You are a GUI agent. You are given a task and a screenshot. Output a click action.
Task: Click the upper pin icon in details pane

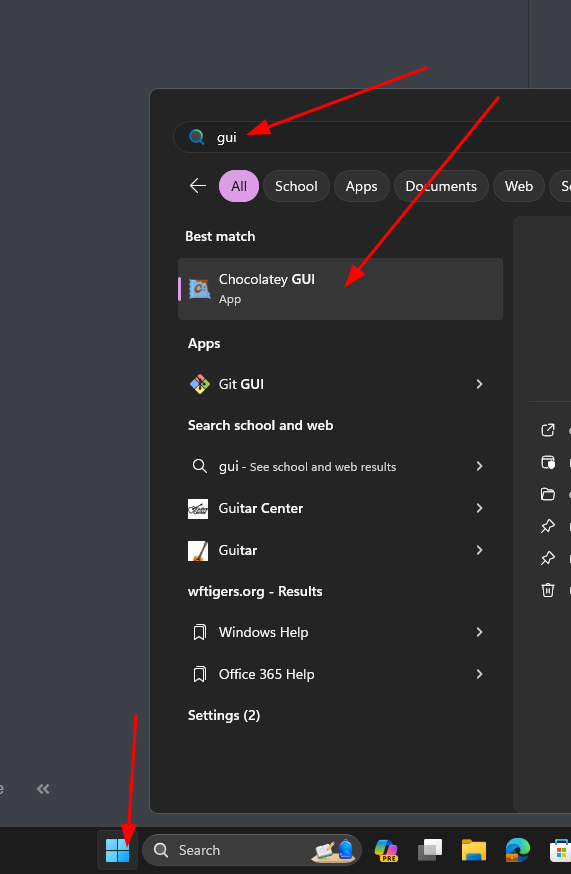coord(548,526)
